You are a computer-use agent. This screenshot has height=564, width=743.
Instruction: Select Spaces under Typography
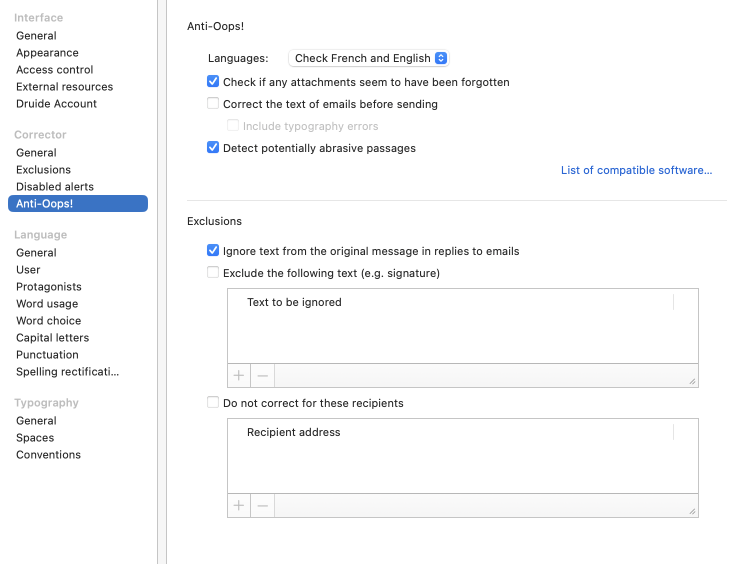tap(35, 438)
